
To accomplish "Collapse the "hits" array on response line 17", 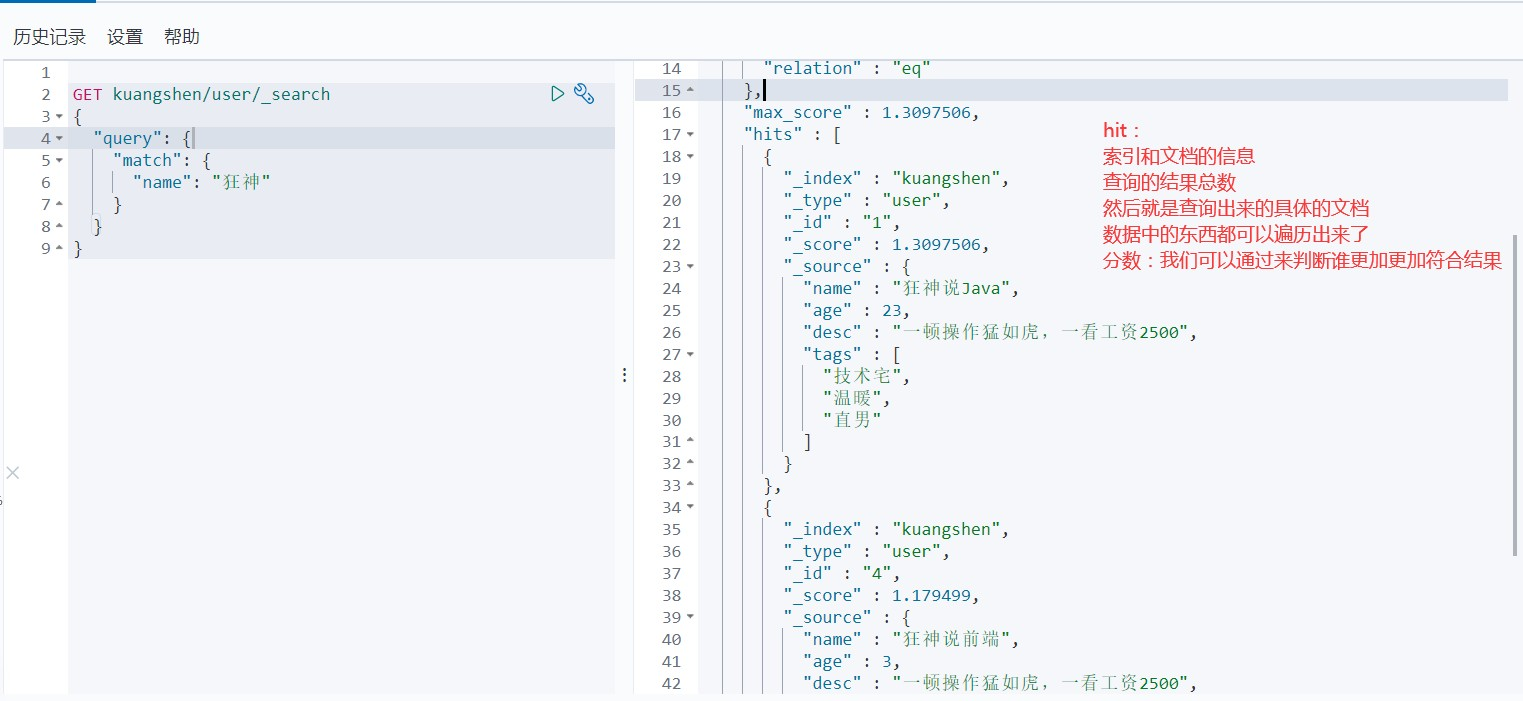I will click(691, 134).
